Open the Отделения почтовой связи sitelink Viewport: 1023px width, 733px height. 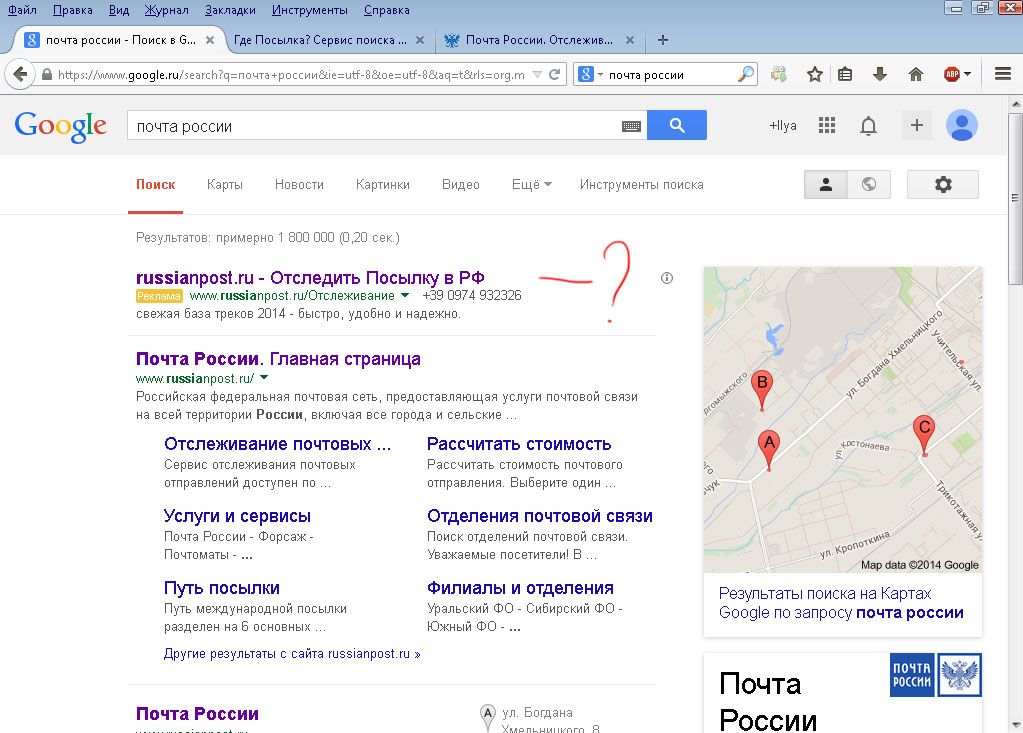pyautogui.click(x=540, y=516)
